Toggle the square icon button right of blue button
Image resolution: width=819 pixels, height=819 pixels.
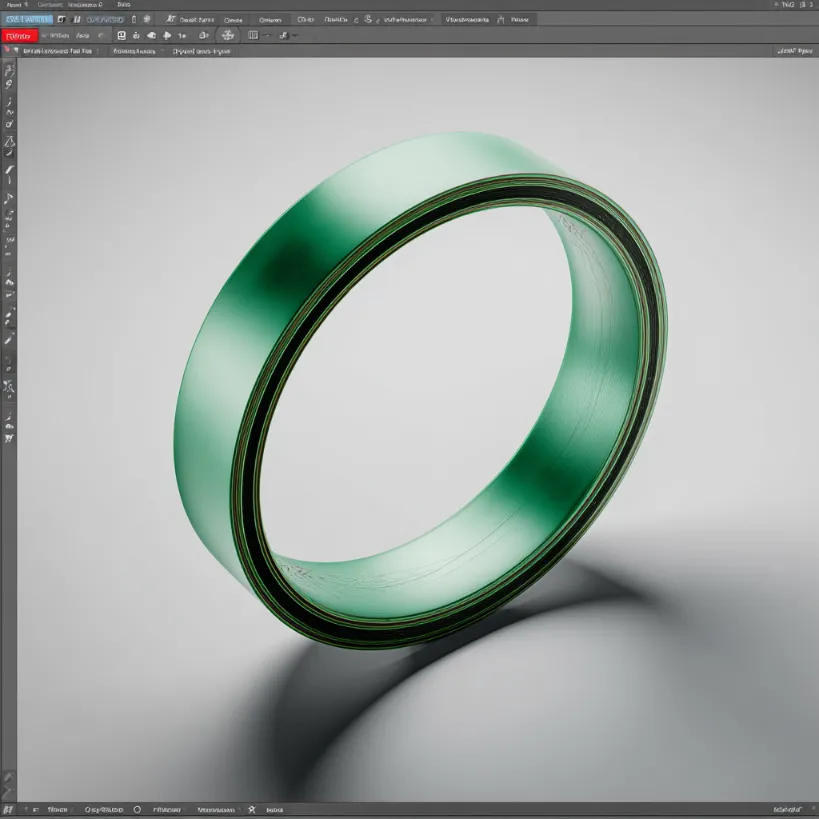click(61, 19)
